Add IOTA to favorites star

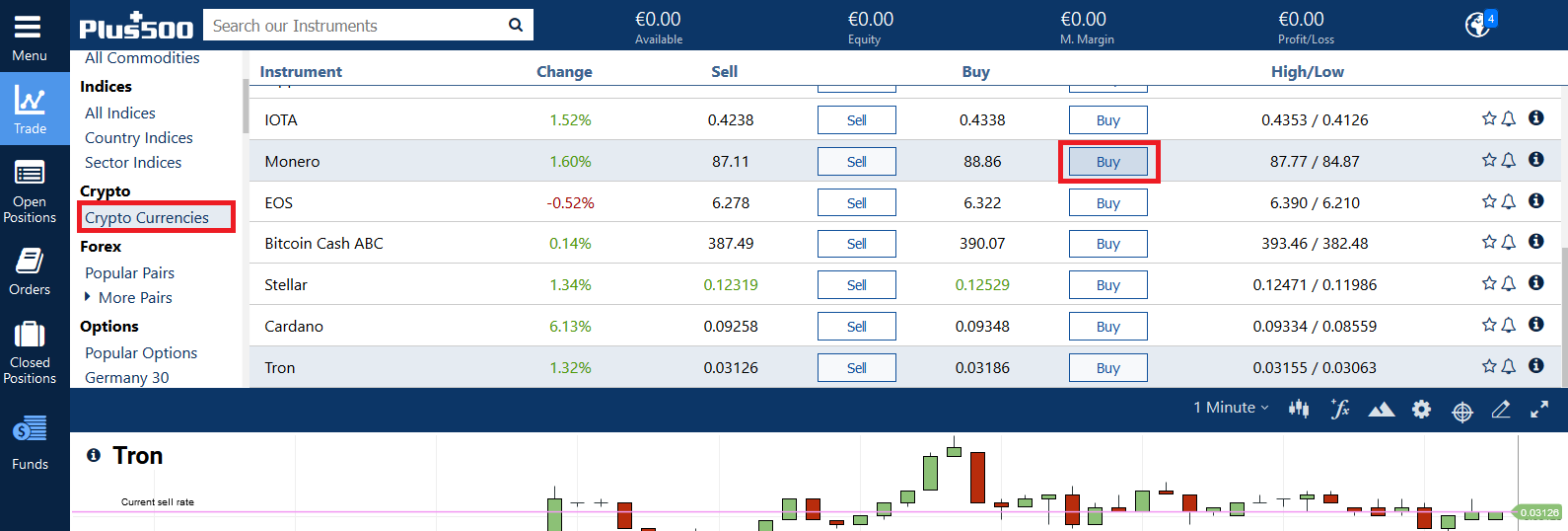coord(1489,118)
